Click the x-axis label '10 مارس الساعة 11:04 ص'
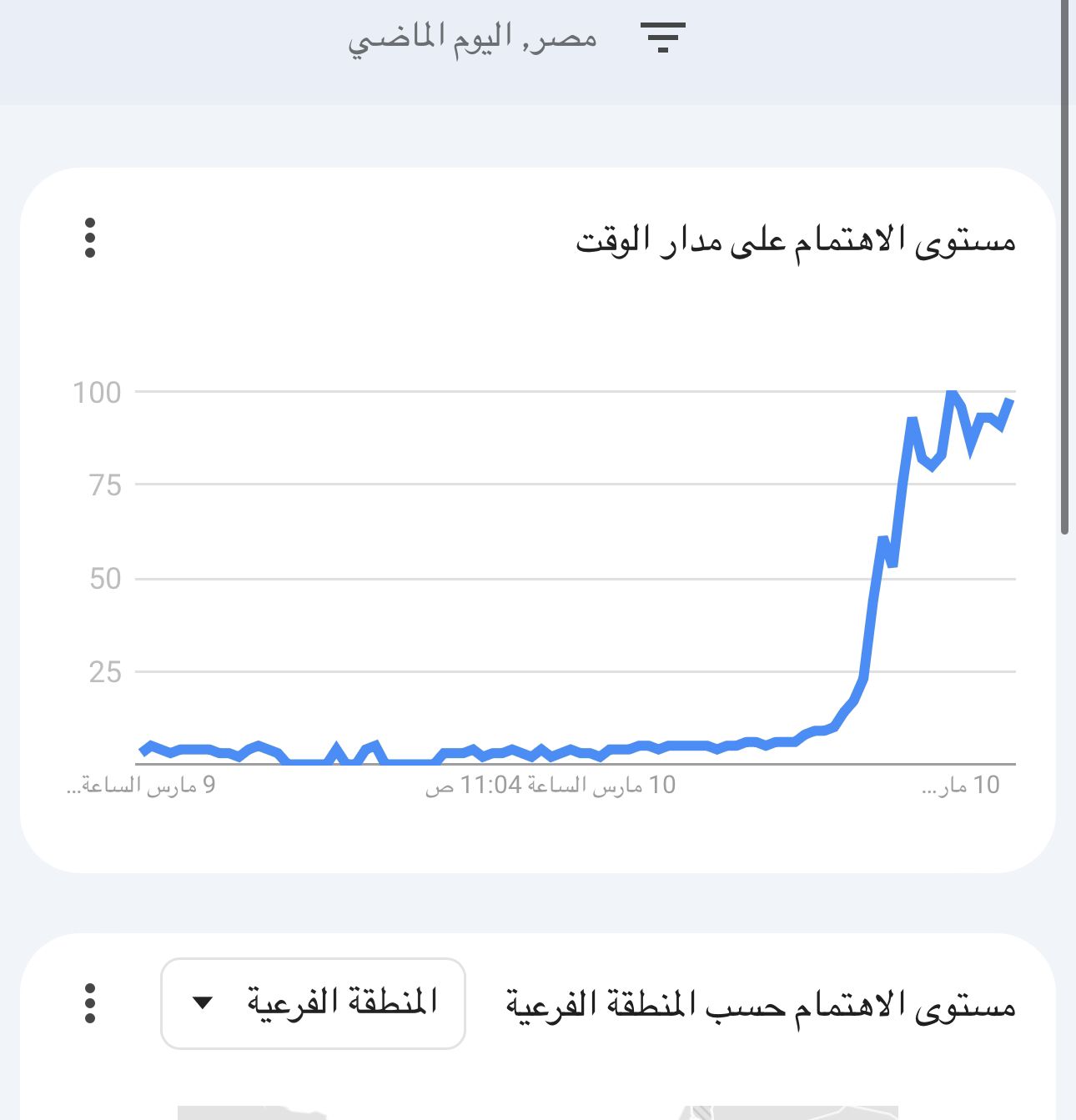This screenshot has width=1076, height=1120. (x=551, y=786)
